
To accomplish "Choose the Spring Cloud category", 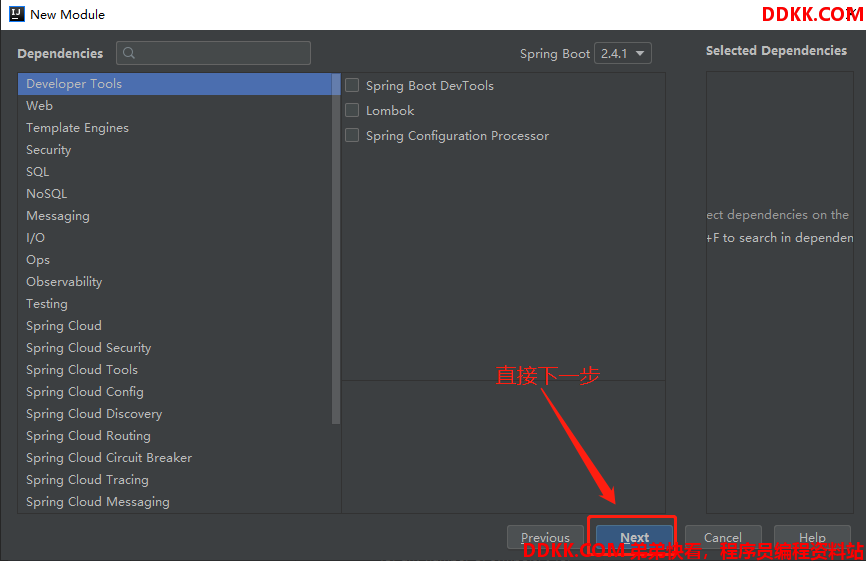I will pyautogui.click(x=175, y=326).
